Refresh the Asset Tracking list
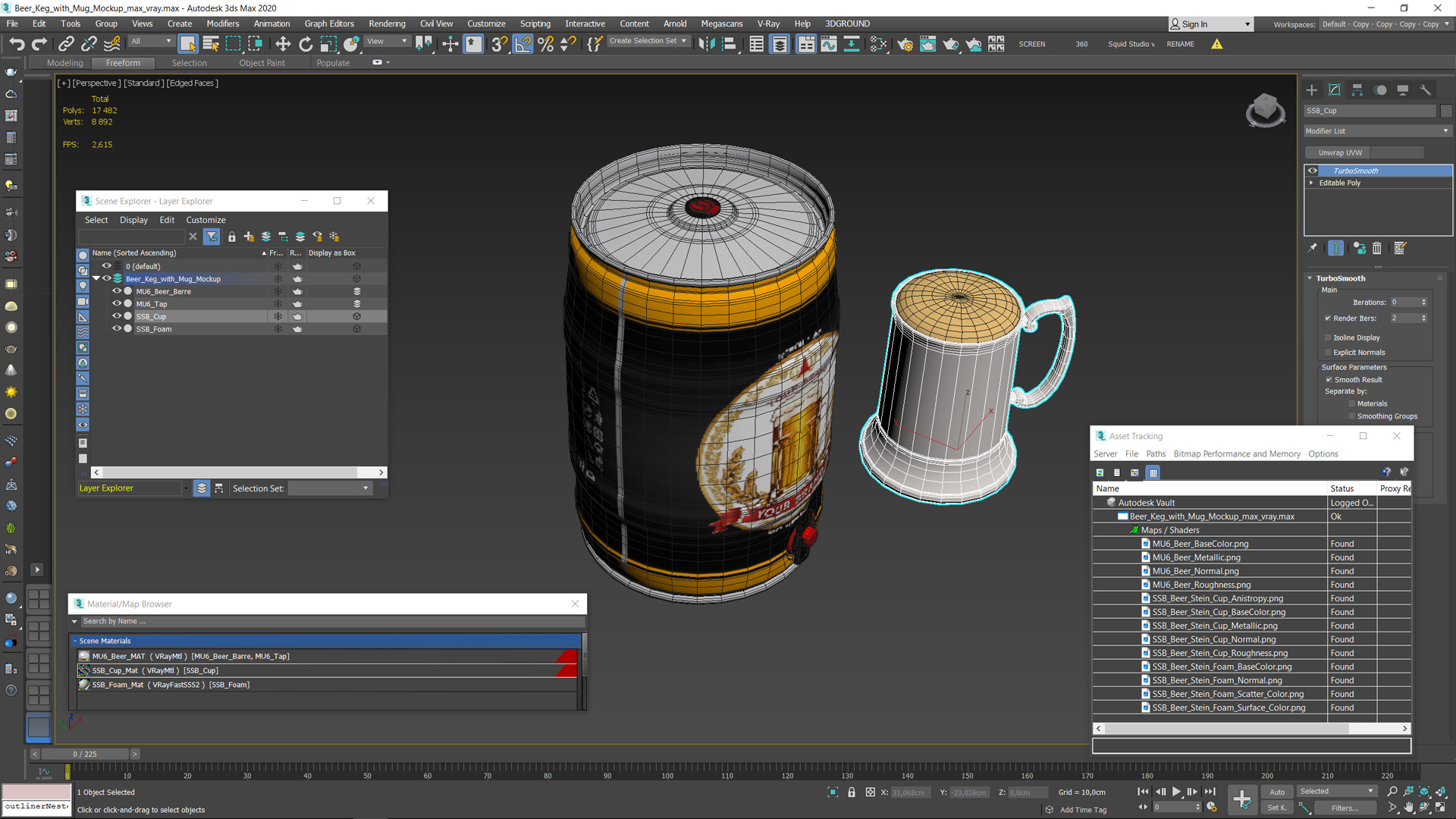This screenshot has height=819, width=1456. (x=1100, y=472)
